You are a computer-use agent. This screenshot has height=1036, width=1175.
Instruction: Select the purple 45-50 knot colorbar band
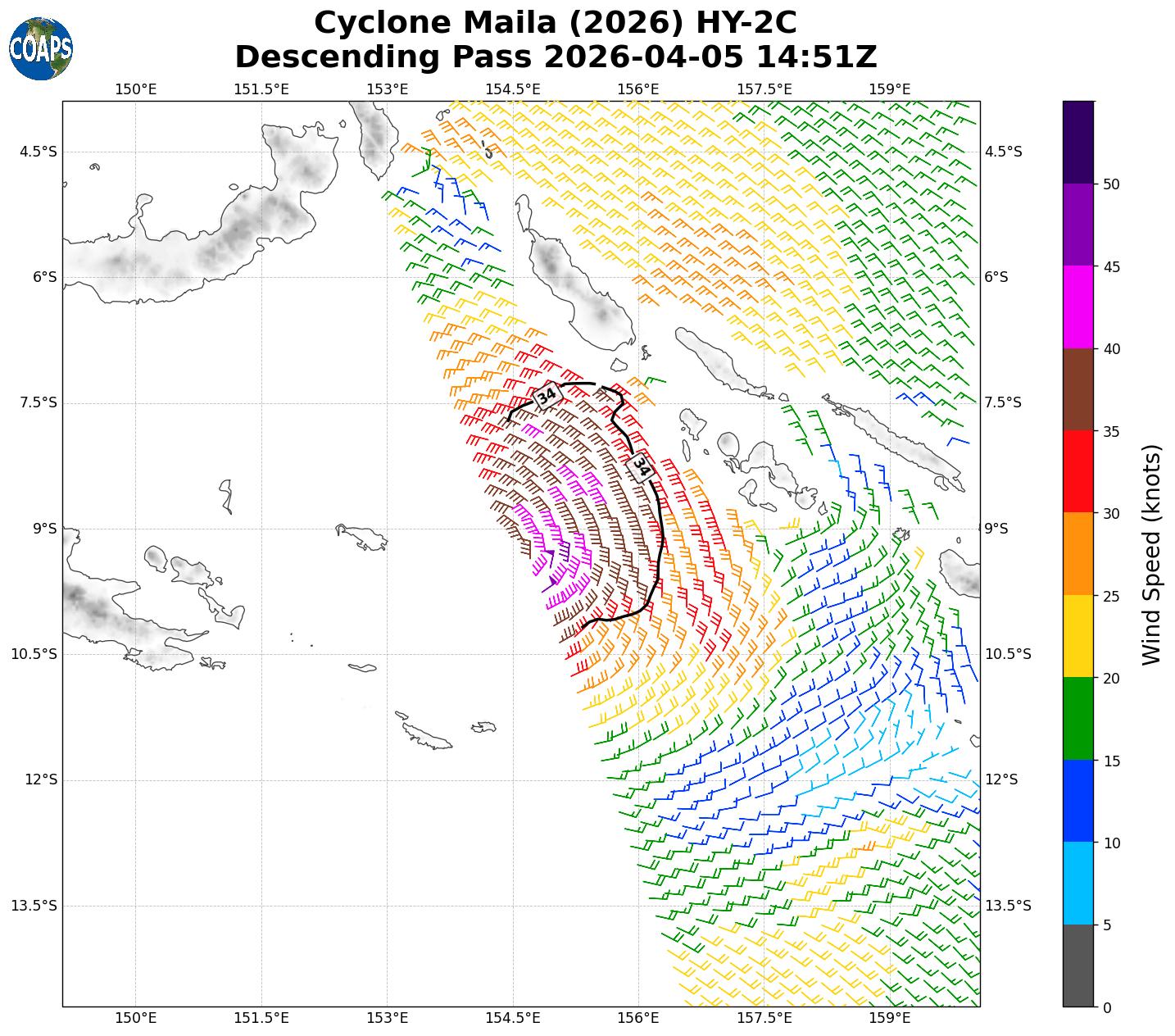1077,225
